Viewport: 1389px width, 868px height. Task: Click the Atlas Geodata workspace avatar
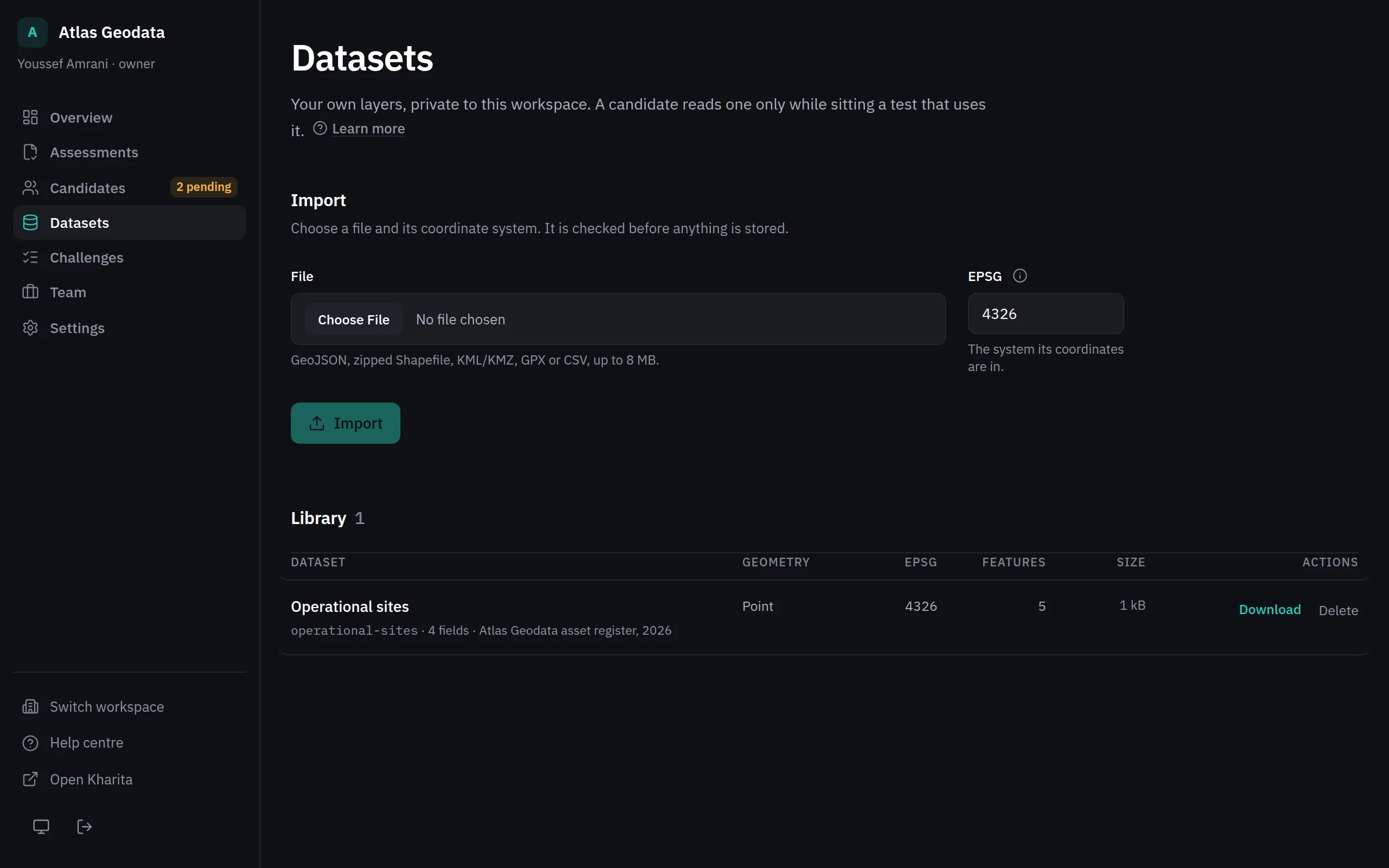32,32
